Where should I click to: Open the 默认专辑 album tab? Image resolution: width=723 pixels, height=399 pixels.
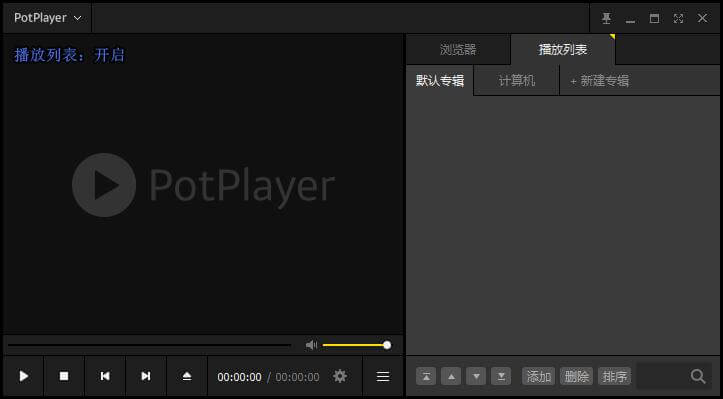coord(440,81)
